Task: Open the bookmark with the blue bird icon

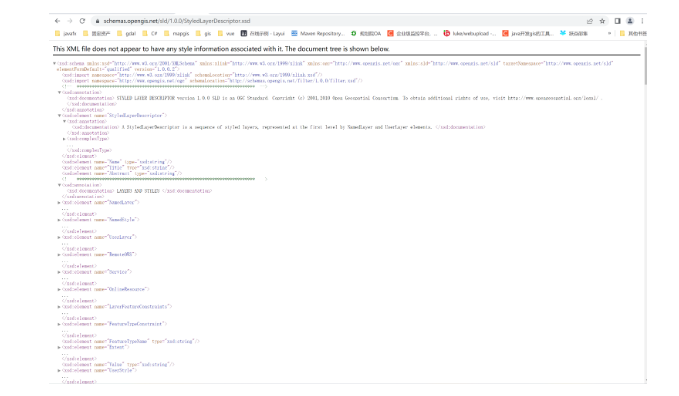Action: point(574,33)
